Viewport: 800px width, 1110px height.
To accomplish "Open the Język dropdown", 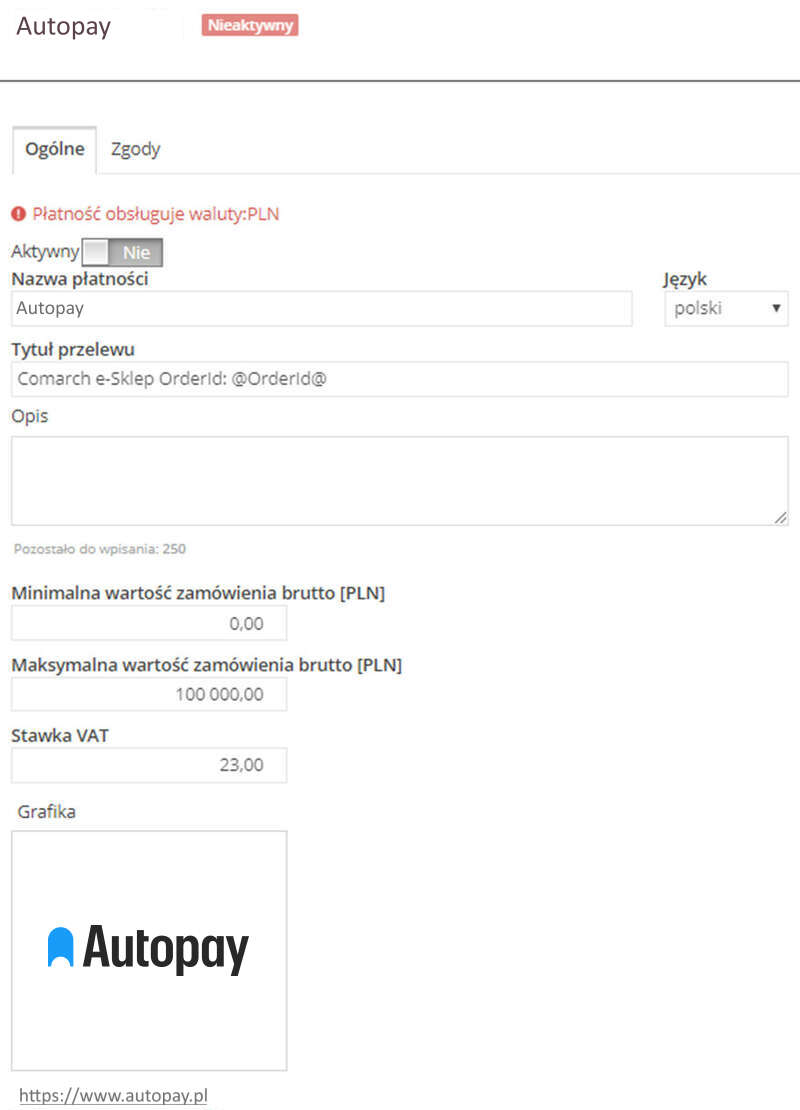I will tap(726, 309).
